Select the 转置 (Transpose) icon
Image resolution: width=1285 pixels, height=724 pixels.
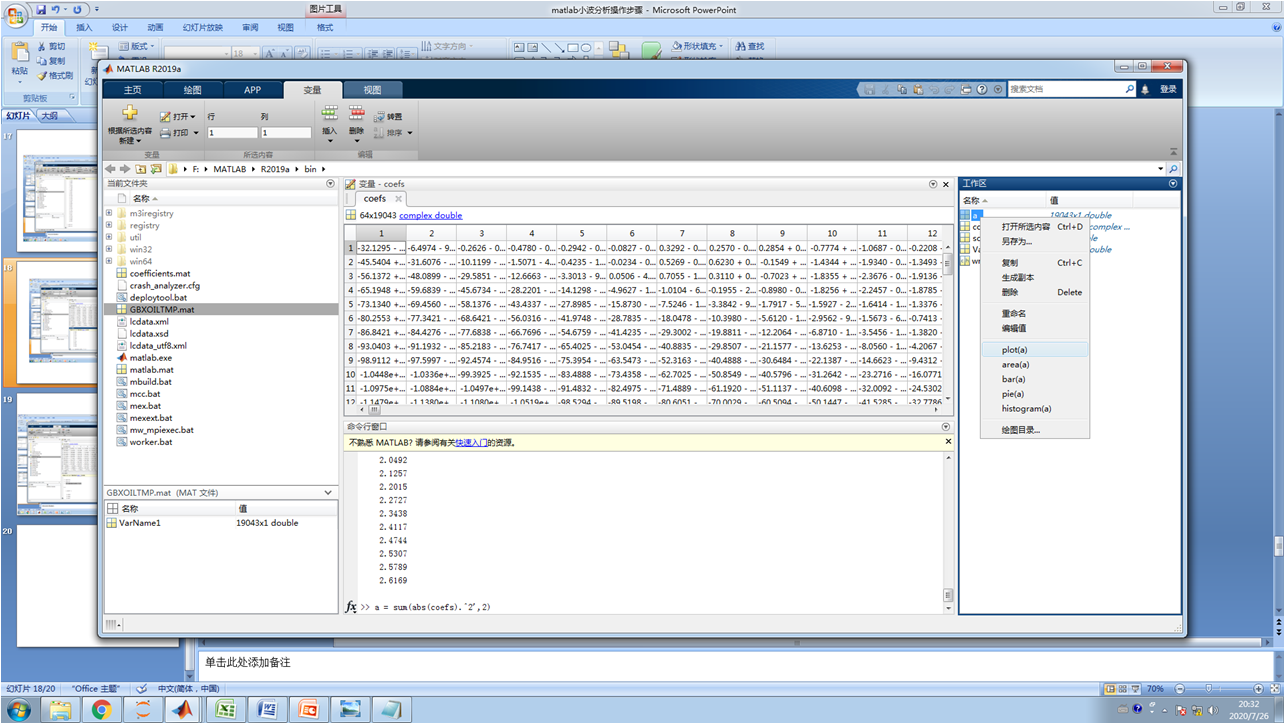(380, 116)
